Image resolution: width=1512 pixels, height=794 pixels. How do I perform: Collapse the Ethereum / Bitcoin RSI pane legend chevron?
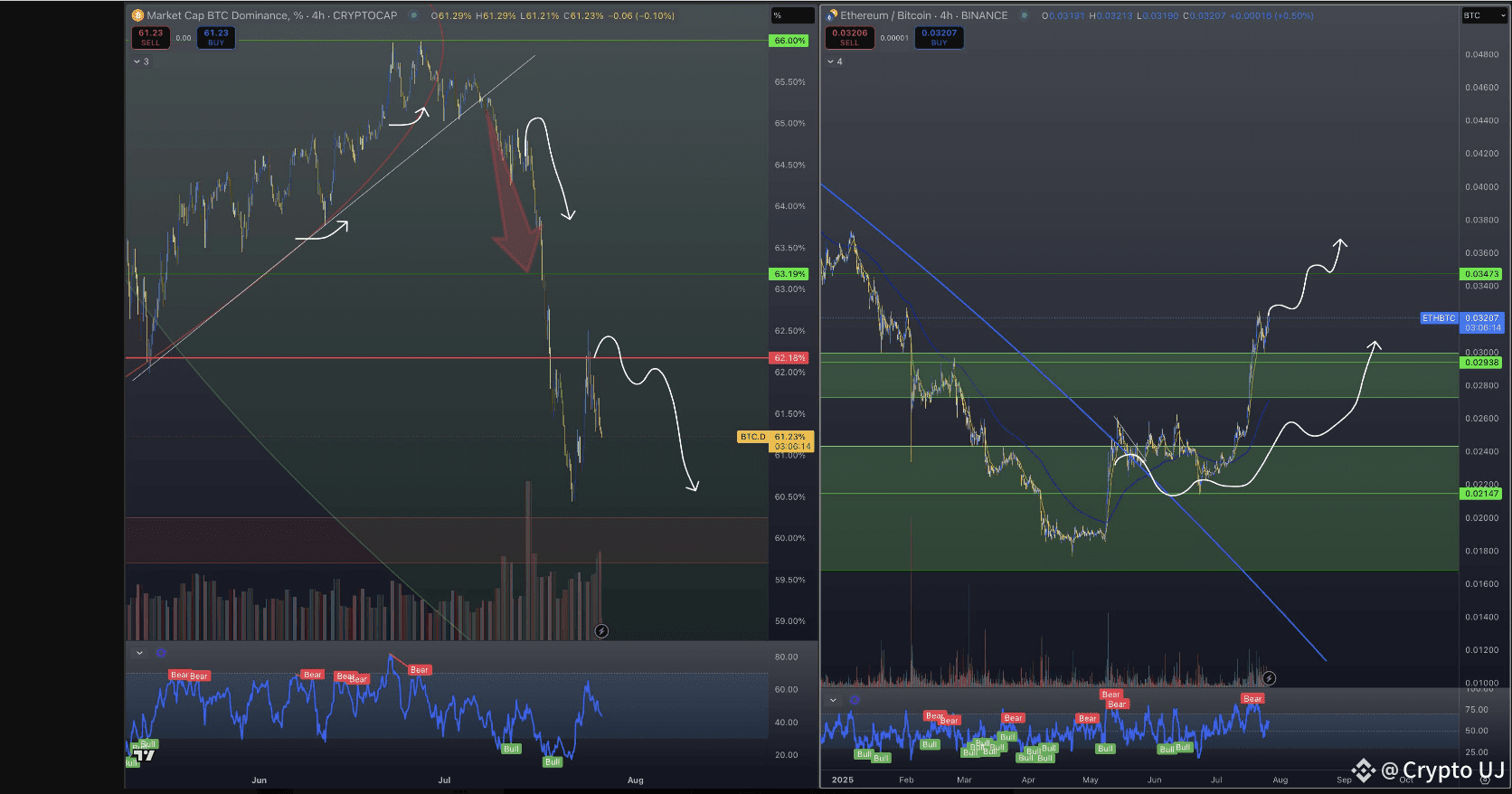pos(833,700)
